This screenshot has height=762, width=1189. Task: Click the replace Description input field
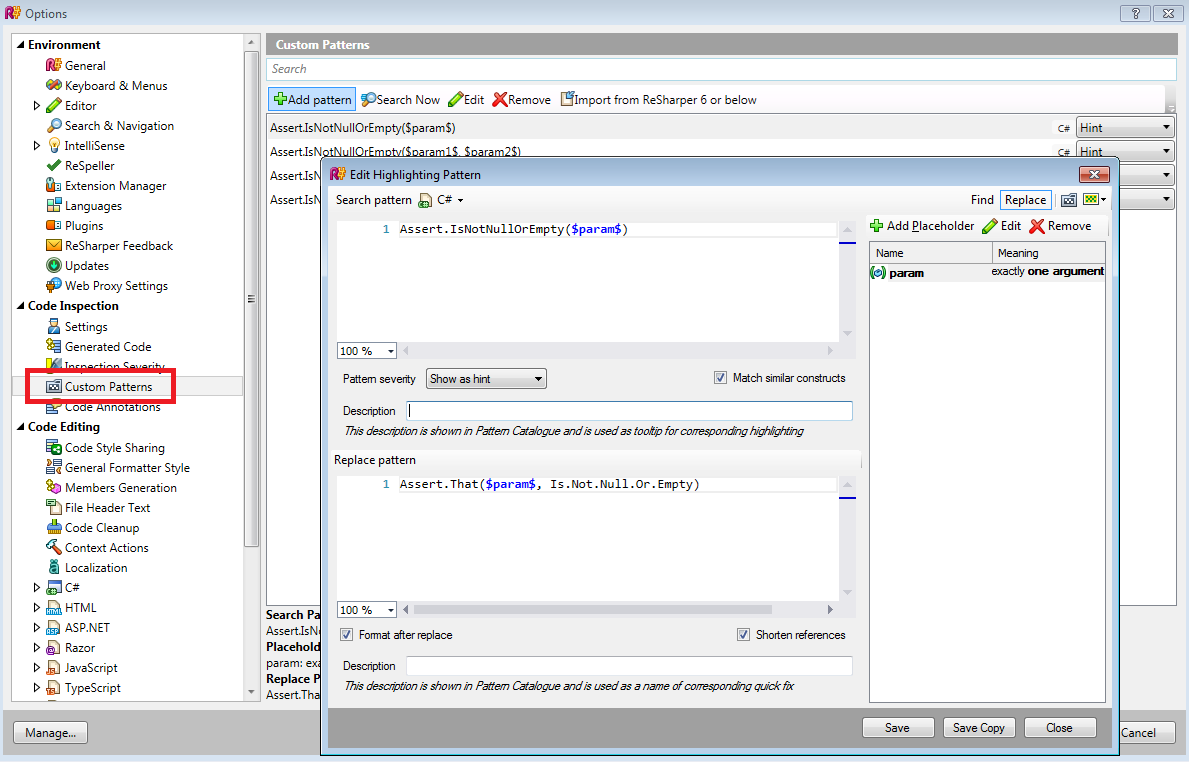click(629, 666)
